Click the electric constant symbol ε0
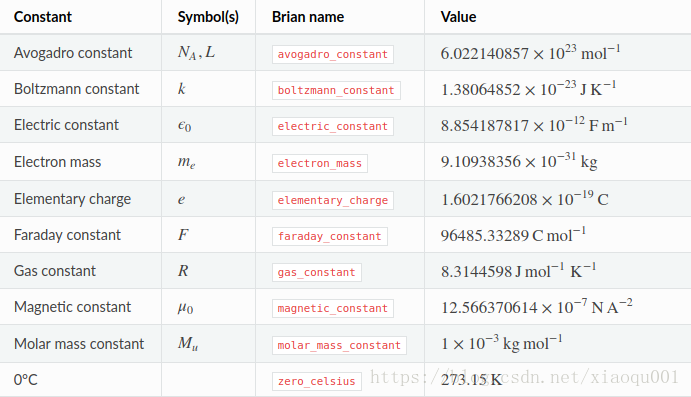This screenshot has height=397, width=691. tap(184, 126)
